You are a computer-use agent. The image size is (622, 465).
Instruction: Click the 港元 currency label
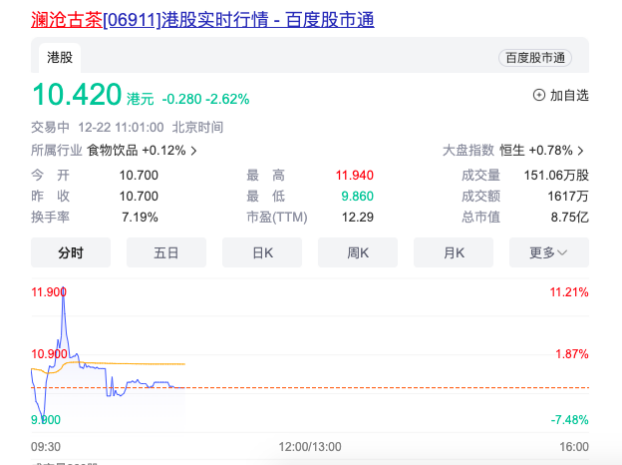[x=140, y=99]
